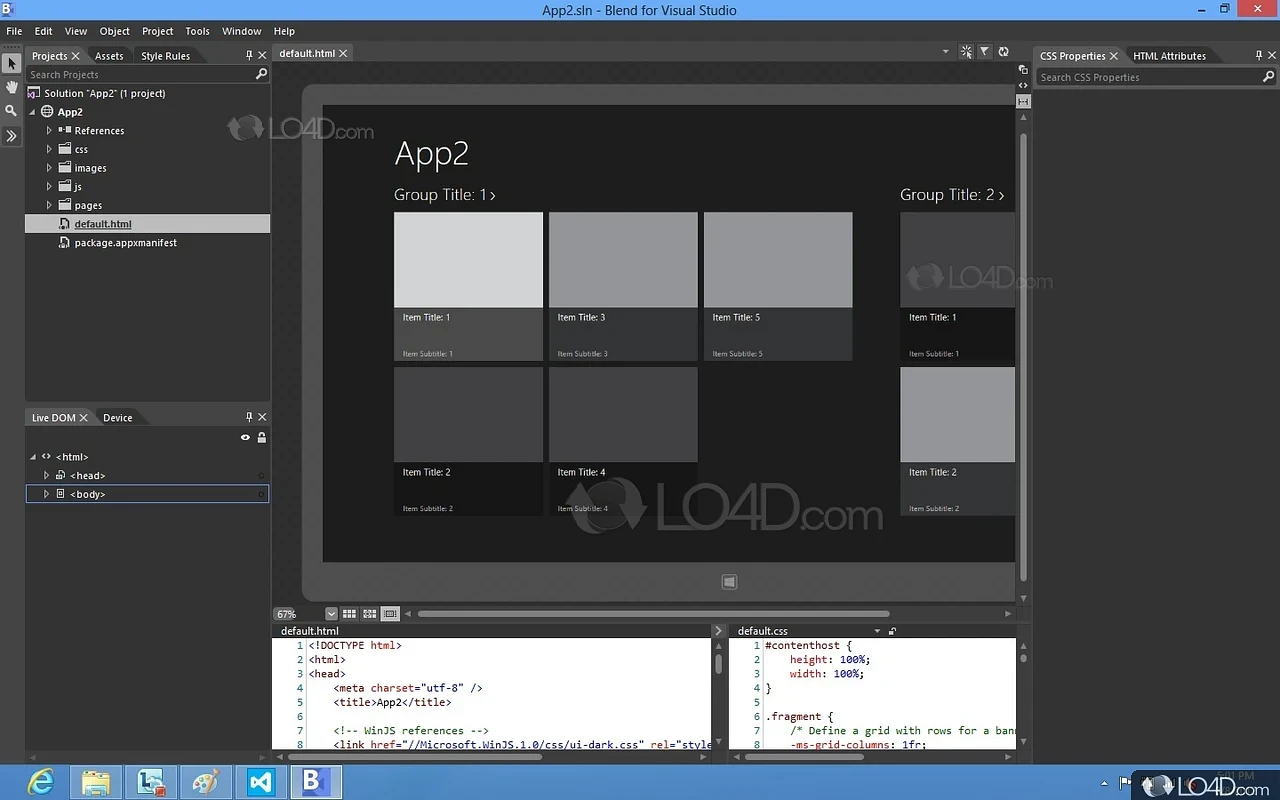
Task: Toggle the lock icon in Live DOM panel
Action: 261,438
